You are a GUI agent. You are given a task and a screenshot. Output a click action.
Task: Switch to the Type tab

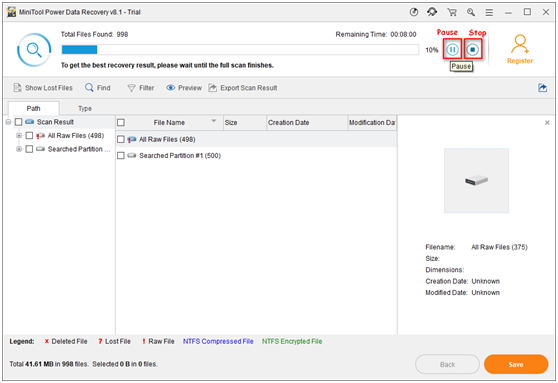(85, 108)
